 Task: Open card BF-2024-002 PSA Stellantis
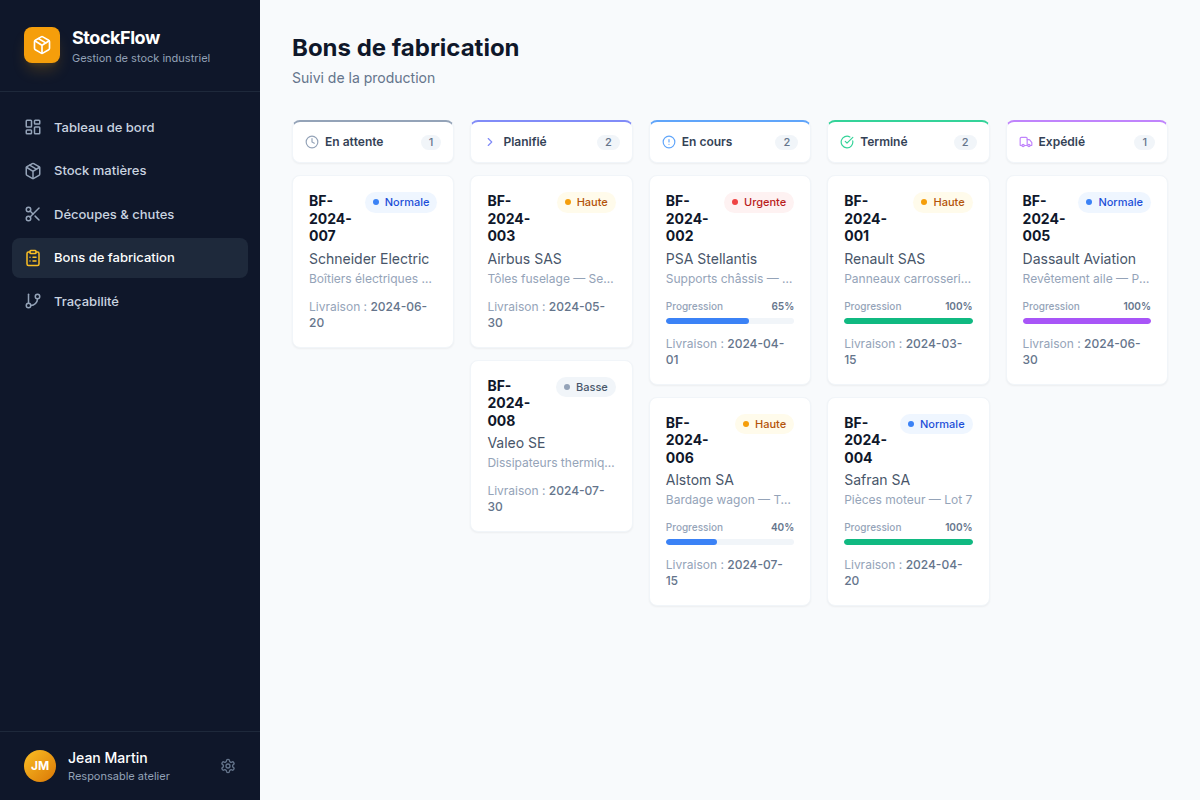point(730,280)
